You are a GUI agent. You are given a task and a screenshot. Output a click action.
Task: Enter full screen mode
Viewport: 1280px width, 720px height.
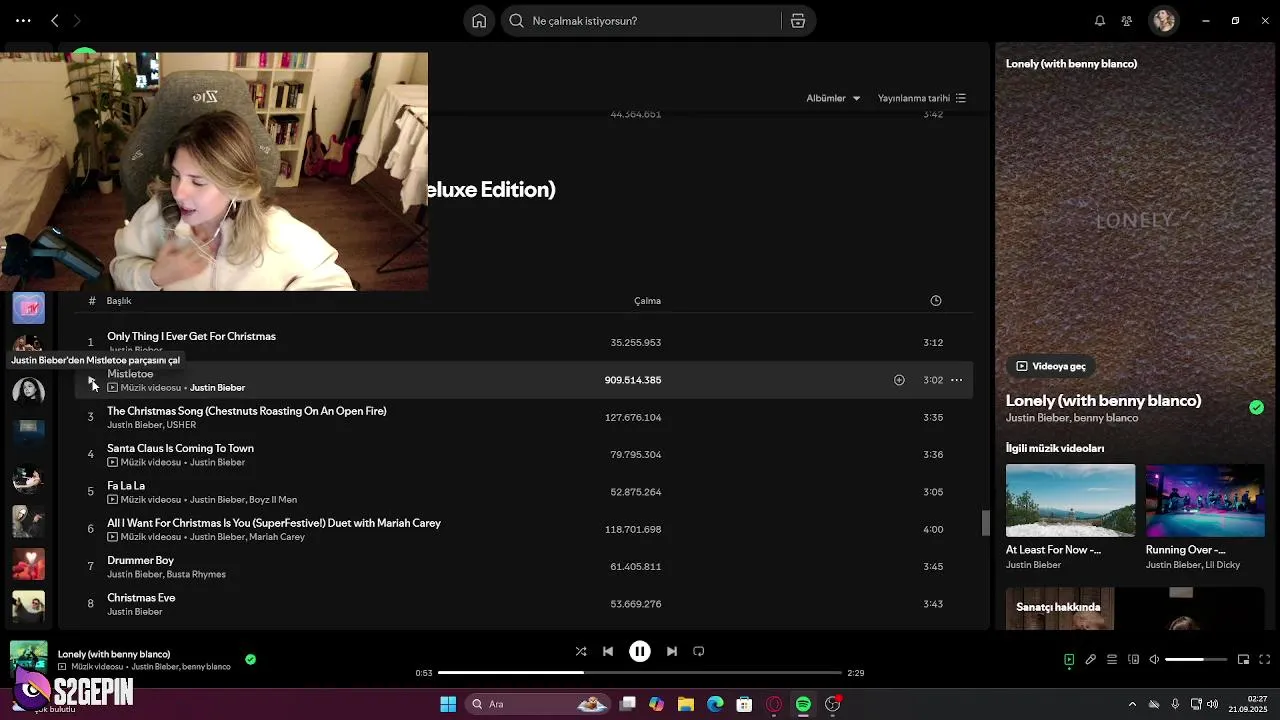1265,660
